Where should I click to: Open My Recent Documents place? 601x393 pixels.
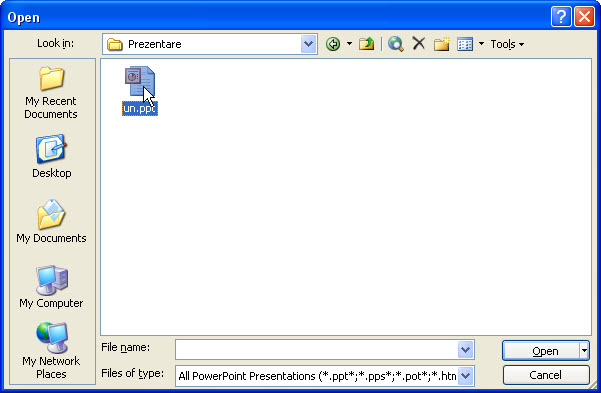point(51,93)
